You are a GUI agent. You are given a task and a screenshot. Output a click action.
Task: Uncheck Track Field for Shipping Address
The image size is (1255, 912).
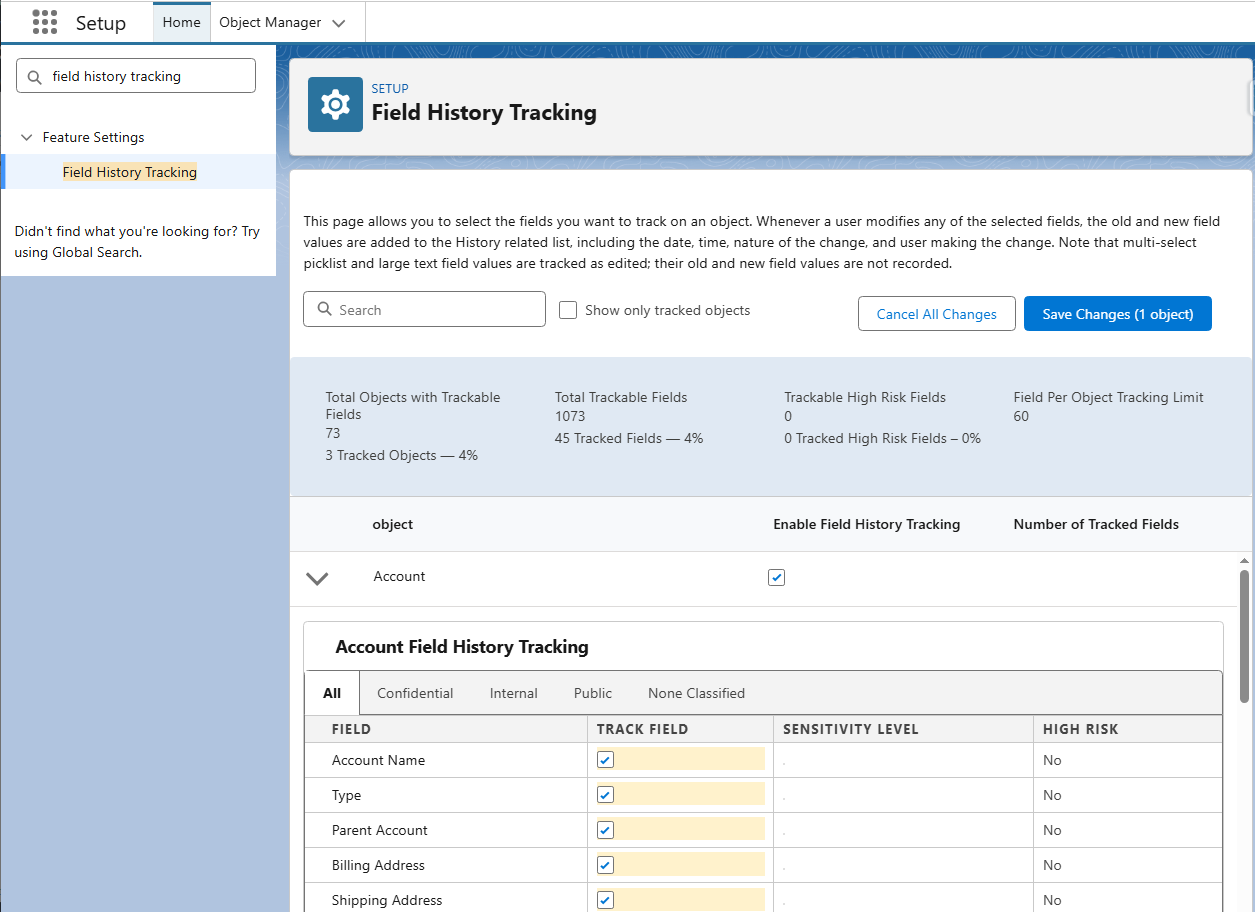pyautogui.click(x=605, y=900)
